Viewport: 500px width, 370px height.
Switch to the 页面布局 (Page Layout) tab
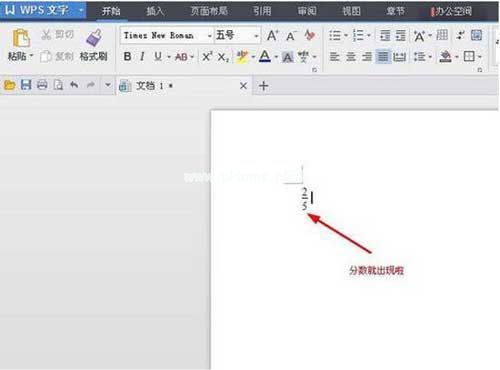click(x=209, y=11)
